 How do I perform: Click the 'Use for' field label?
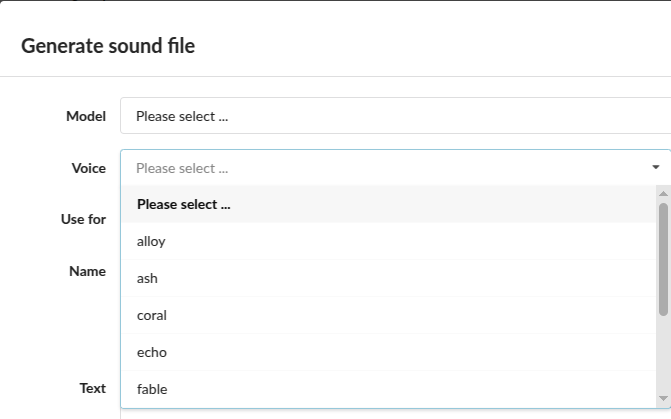(83, 219)
